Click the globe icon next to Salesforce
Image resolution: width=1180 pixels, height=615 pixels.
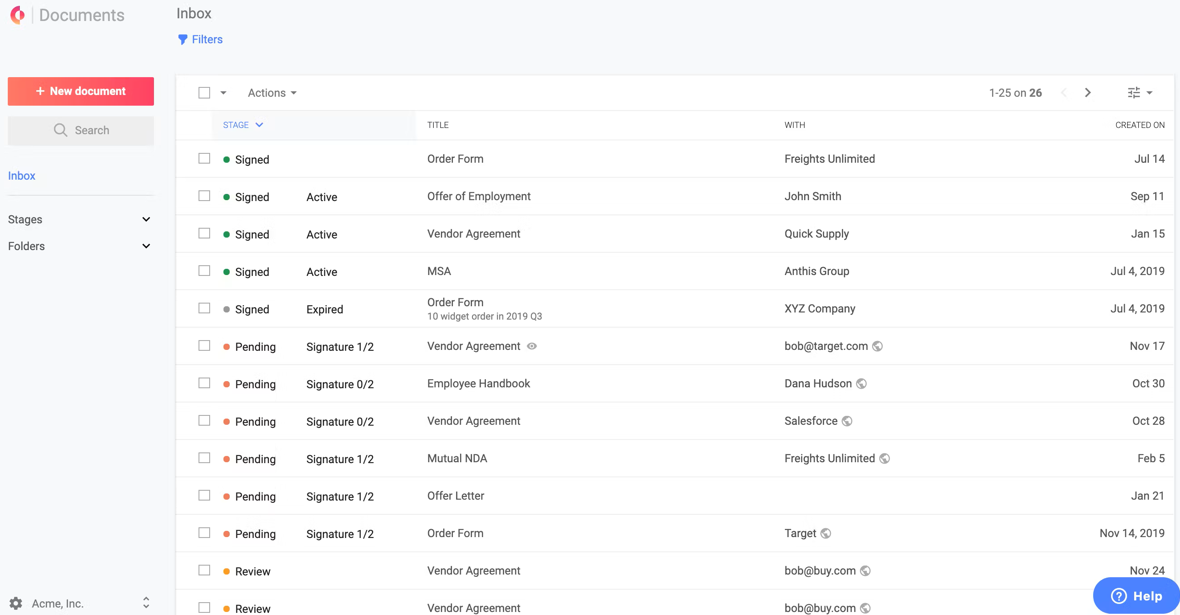coord(847,421)
